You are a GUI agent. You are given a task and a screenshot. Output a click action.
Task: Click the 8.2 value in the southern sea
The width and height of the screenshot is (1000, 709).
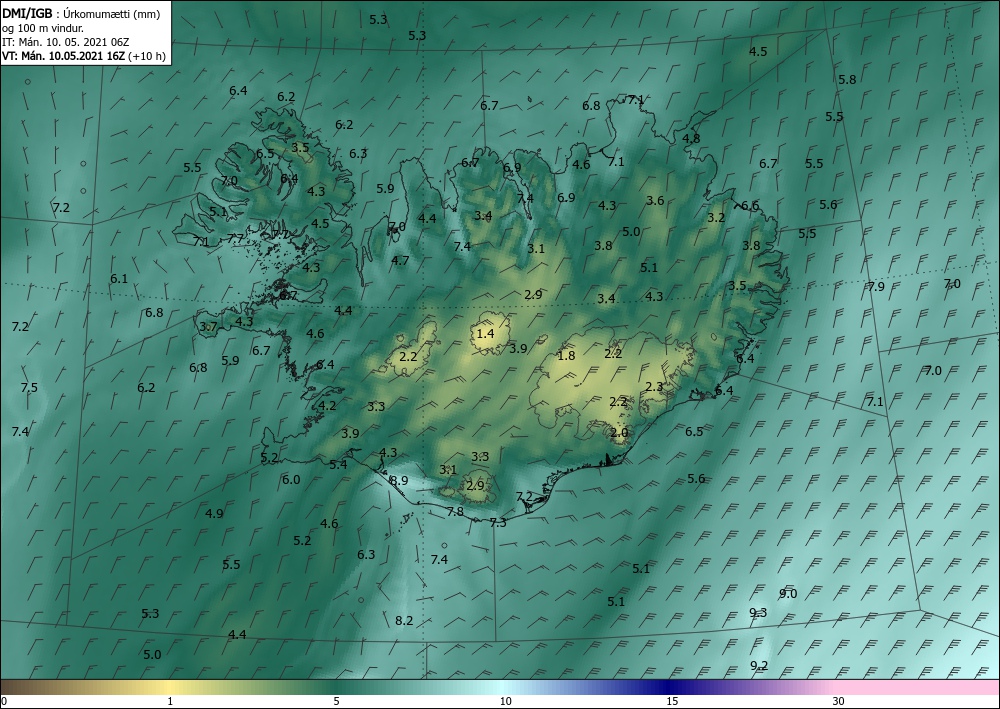(404, 620)
